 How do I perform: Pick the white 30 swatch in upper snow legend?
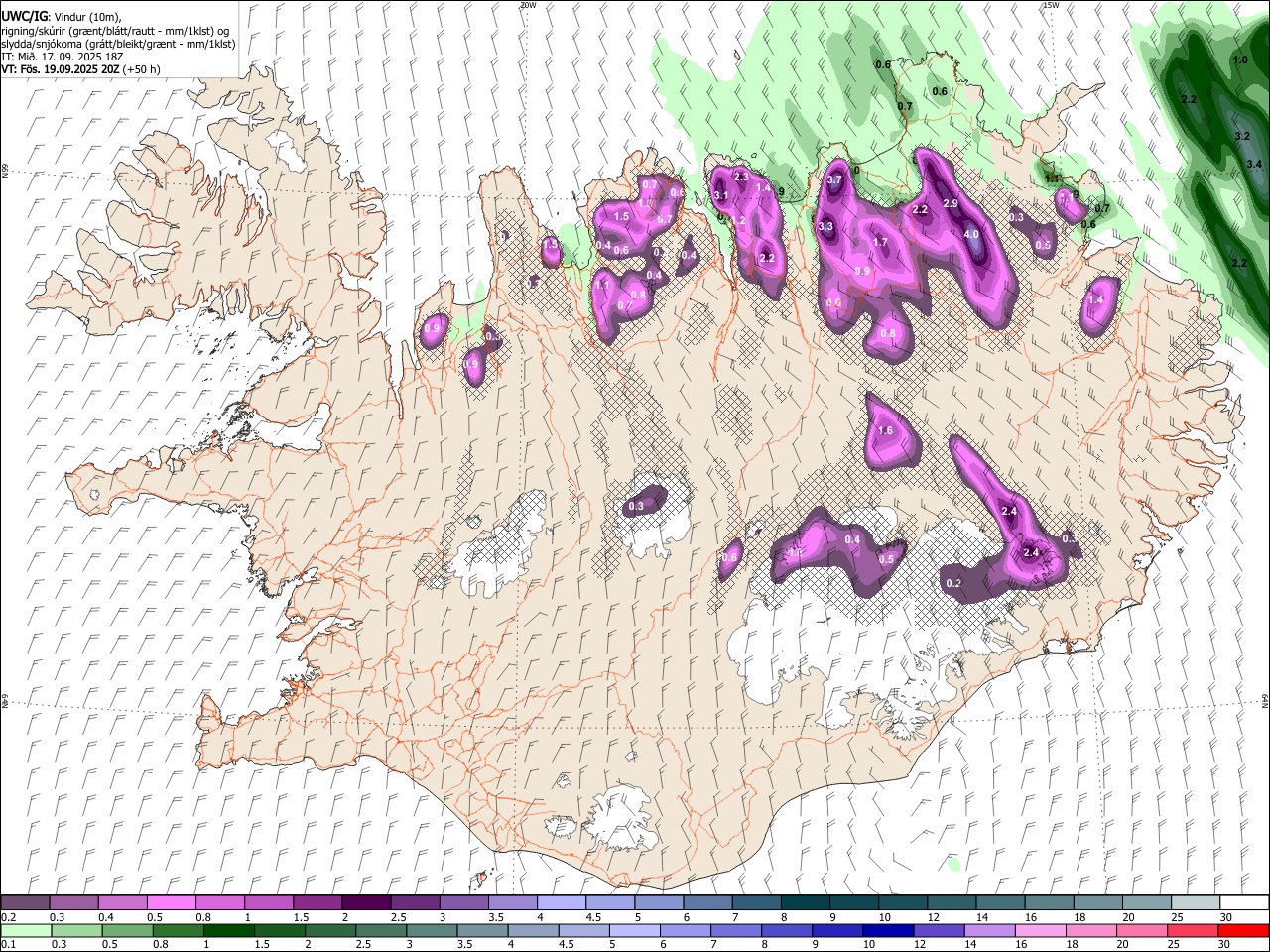(1242, 903)
